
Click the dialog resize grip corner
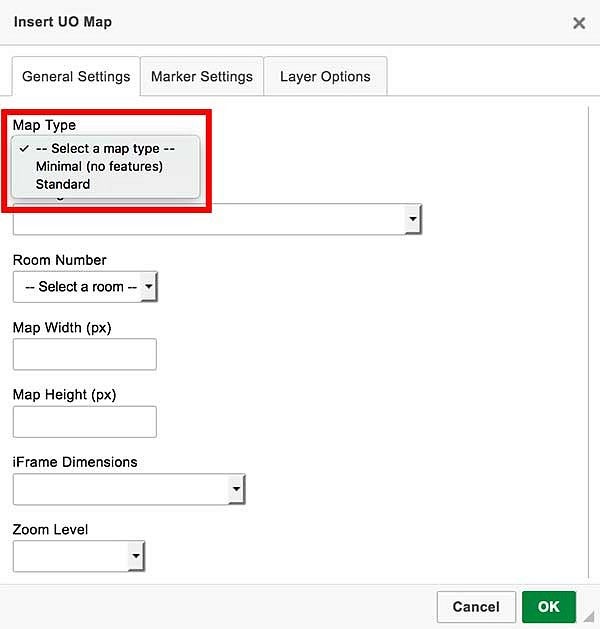[588, 615]
